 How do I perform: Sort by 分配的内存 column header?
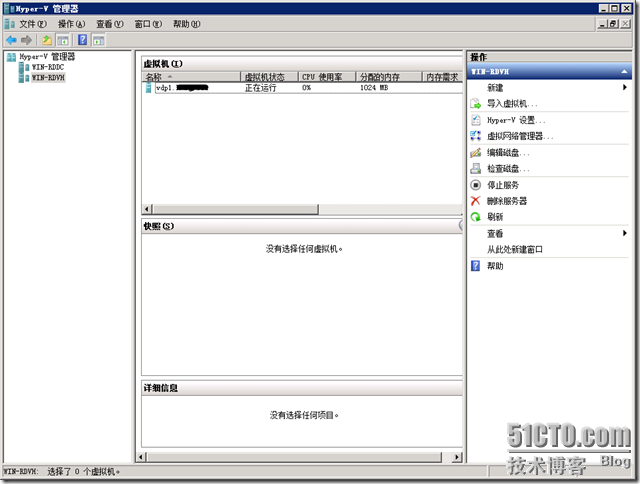pyautogui.click(x=389, y=77)
